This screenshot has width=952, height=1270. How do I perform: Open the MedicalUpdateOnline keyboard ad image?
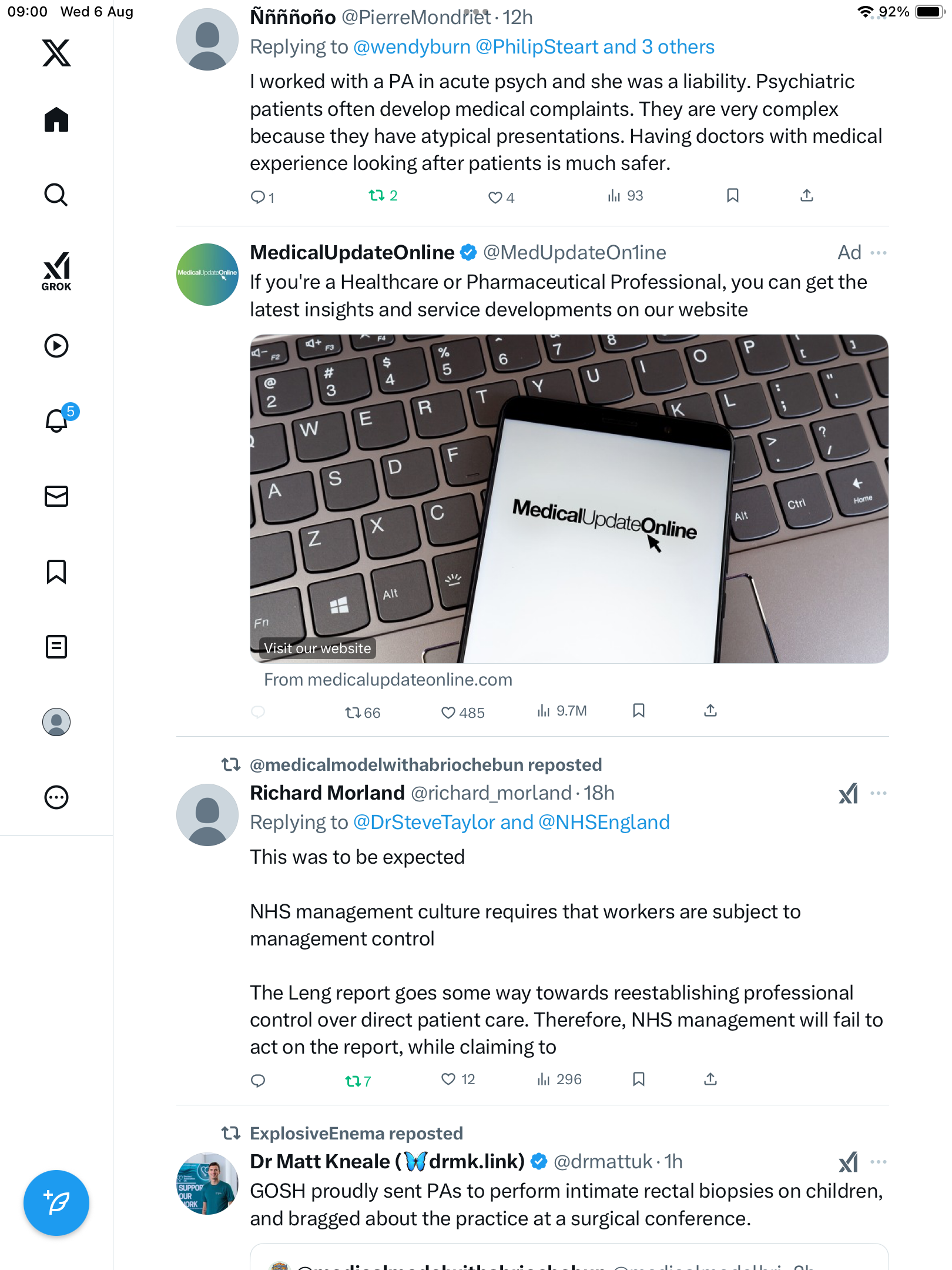tap(569, 499)
